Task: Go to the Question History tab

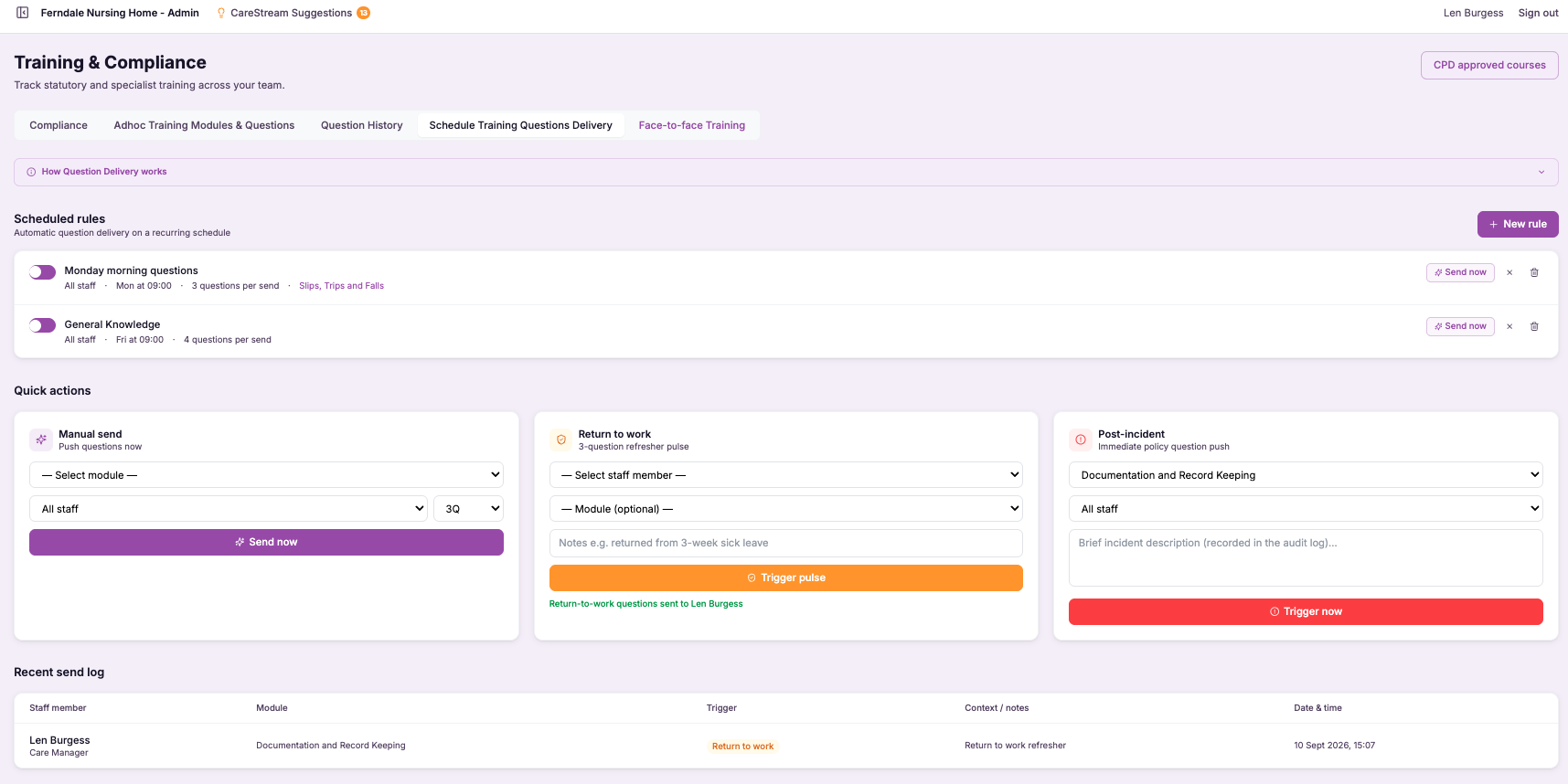Action: (x=361, y=125)
